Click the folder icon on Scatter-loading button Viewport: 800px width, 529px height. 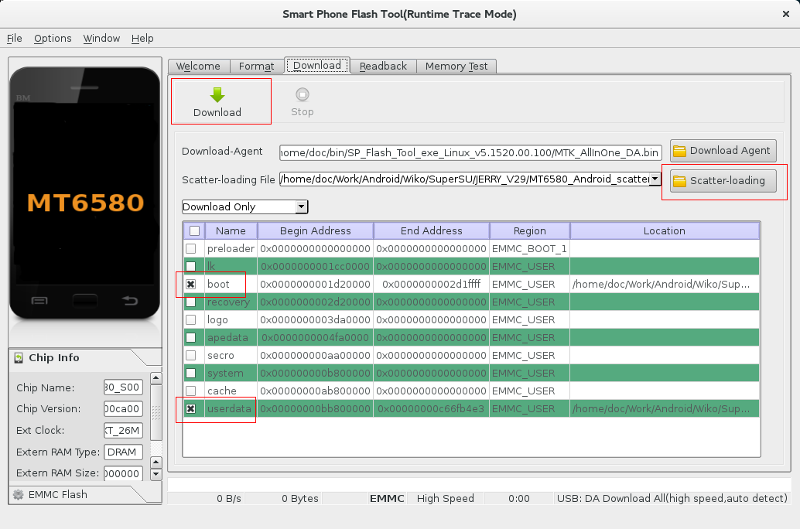point(679,181)
